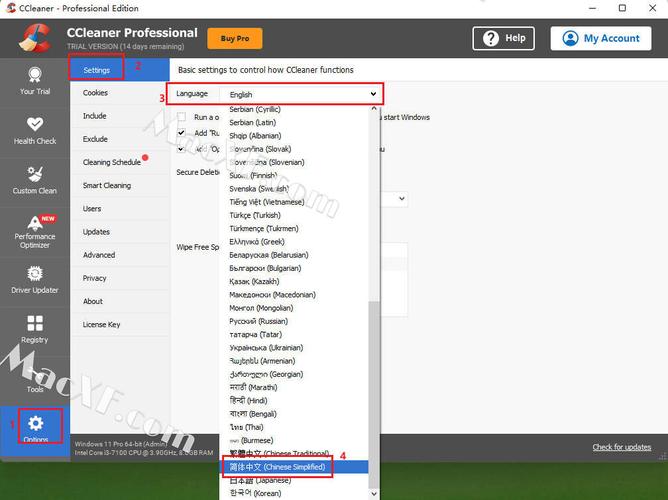Open the Driver Updater section
668x500 pixels.
35,280
